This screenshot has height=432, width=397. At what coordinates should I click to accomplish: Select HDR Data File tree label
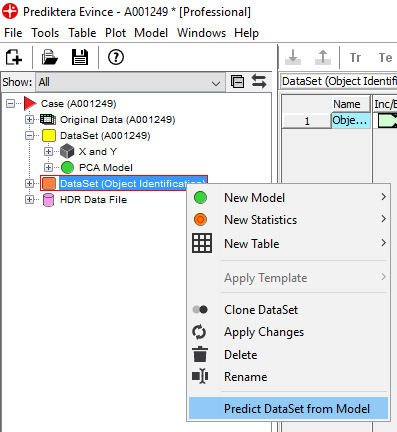(93, 200)
